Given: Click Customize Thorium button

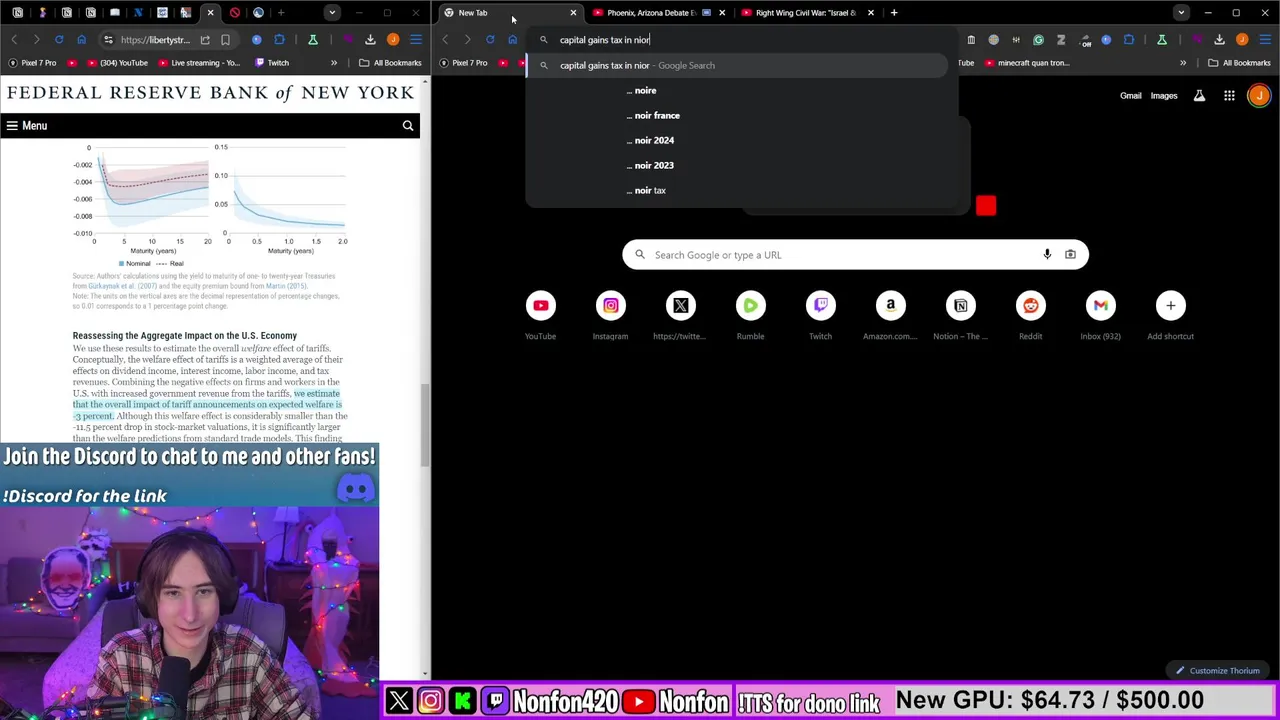Looking at the screenshot, I should (x=1218, y=671).
